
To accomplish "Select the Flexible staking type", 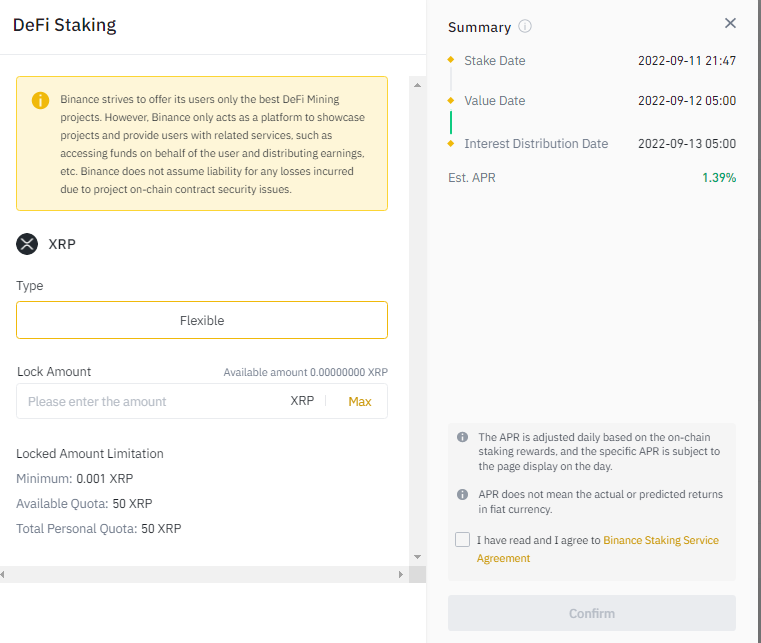I will pos(202,320).
